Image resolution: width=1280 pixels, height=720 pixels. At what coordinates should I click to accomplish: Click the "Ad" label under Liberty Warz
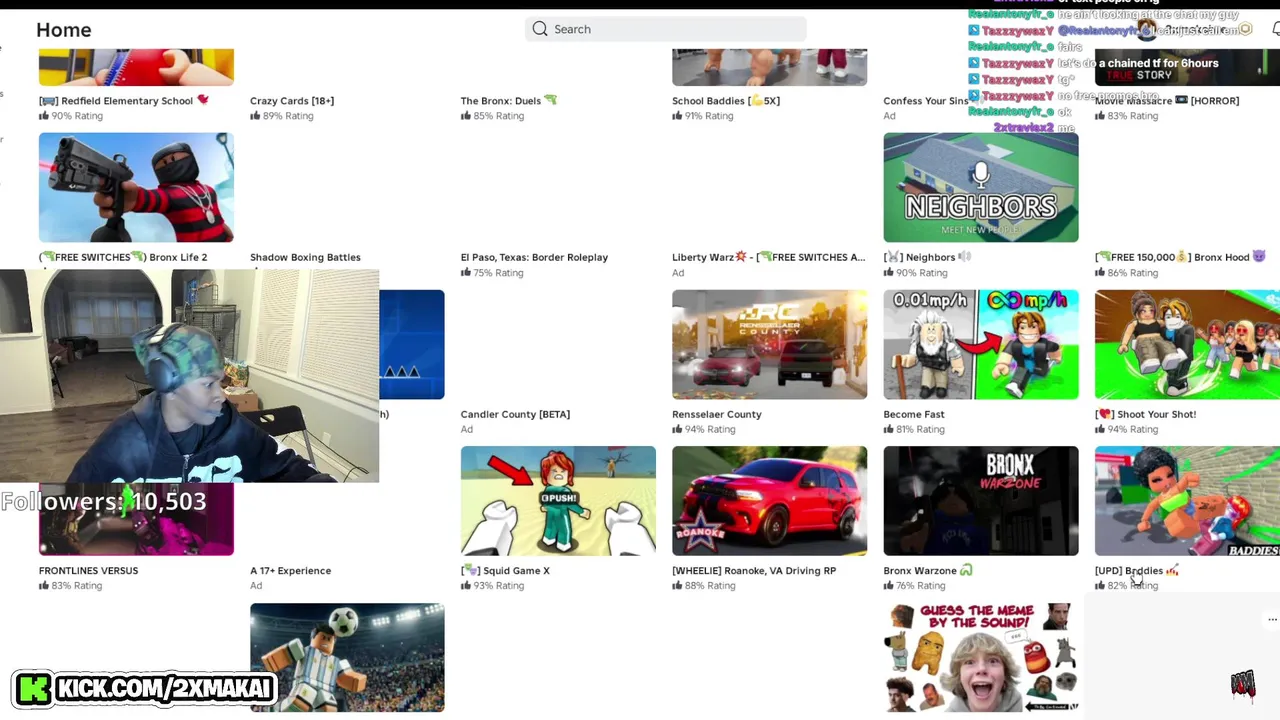(678, 272)
